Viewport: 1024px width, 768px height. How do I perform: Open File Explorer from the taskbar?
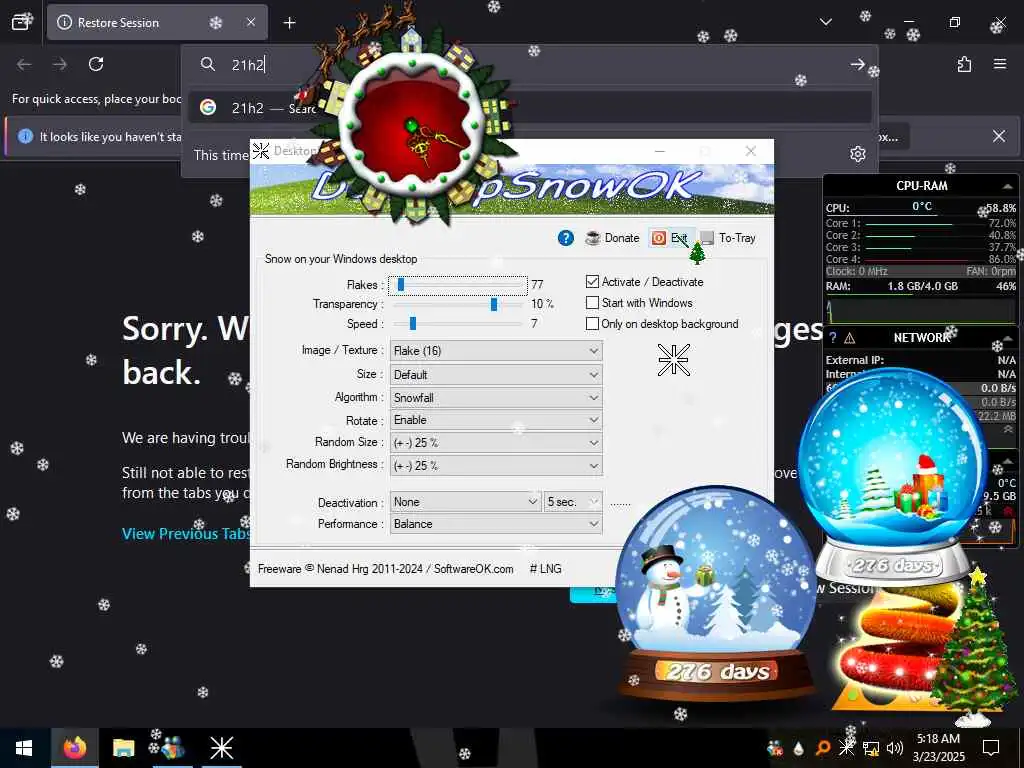[x=123, y=748]
